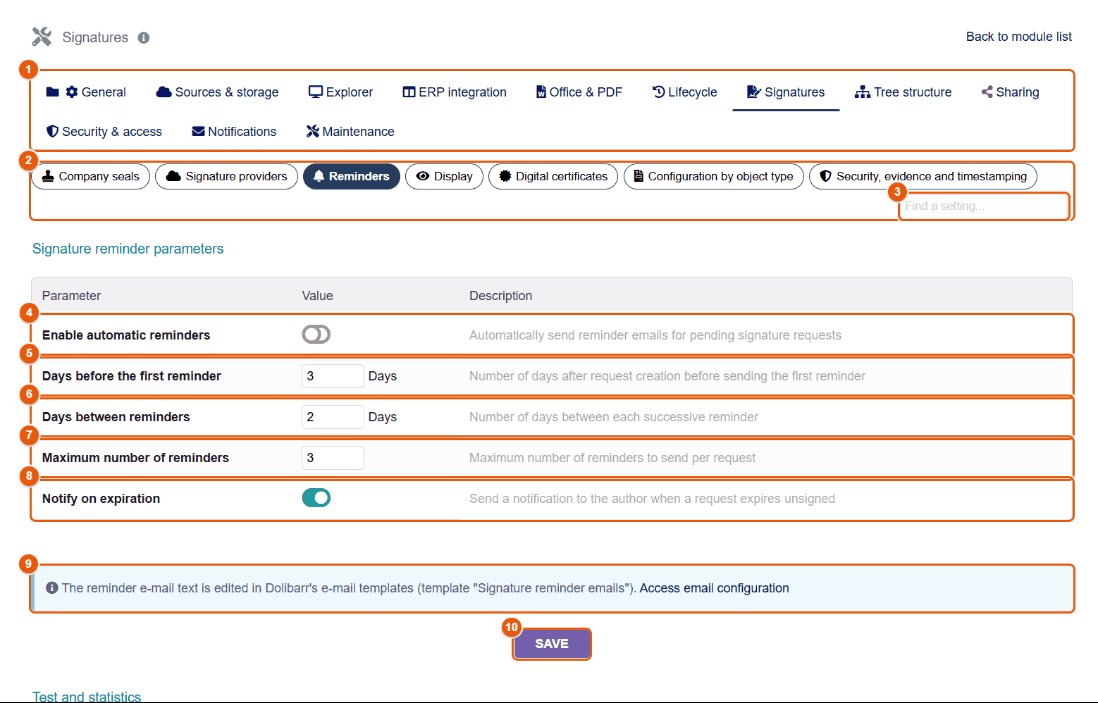The height and width of the screenshot is (703, 1098).
Task: Click the Description column header
Action: click(x=501, y=295)
